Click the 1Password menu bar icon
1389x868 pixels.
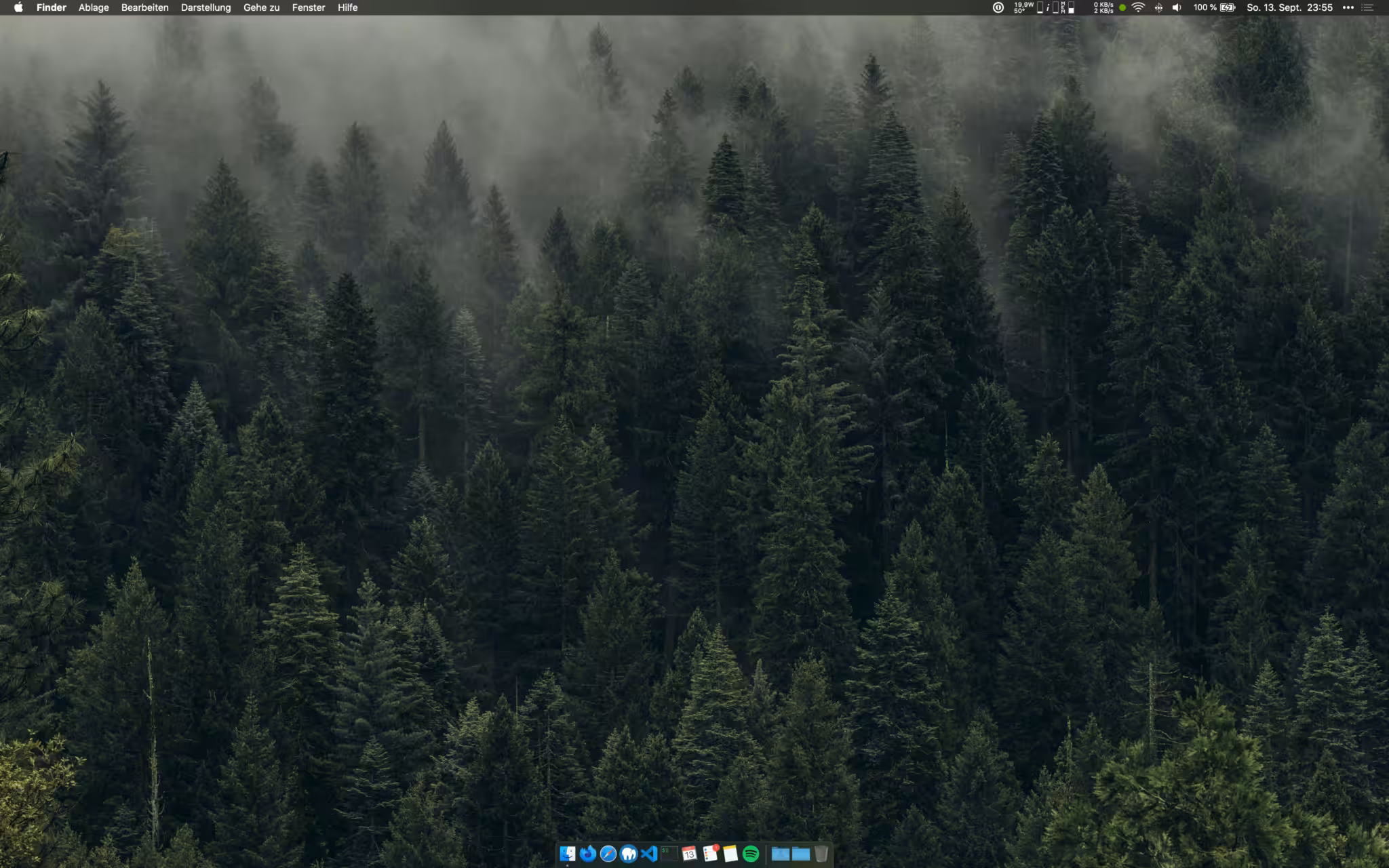point(998,7)
